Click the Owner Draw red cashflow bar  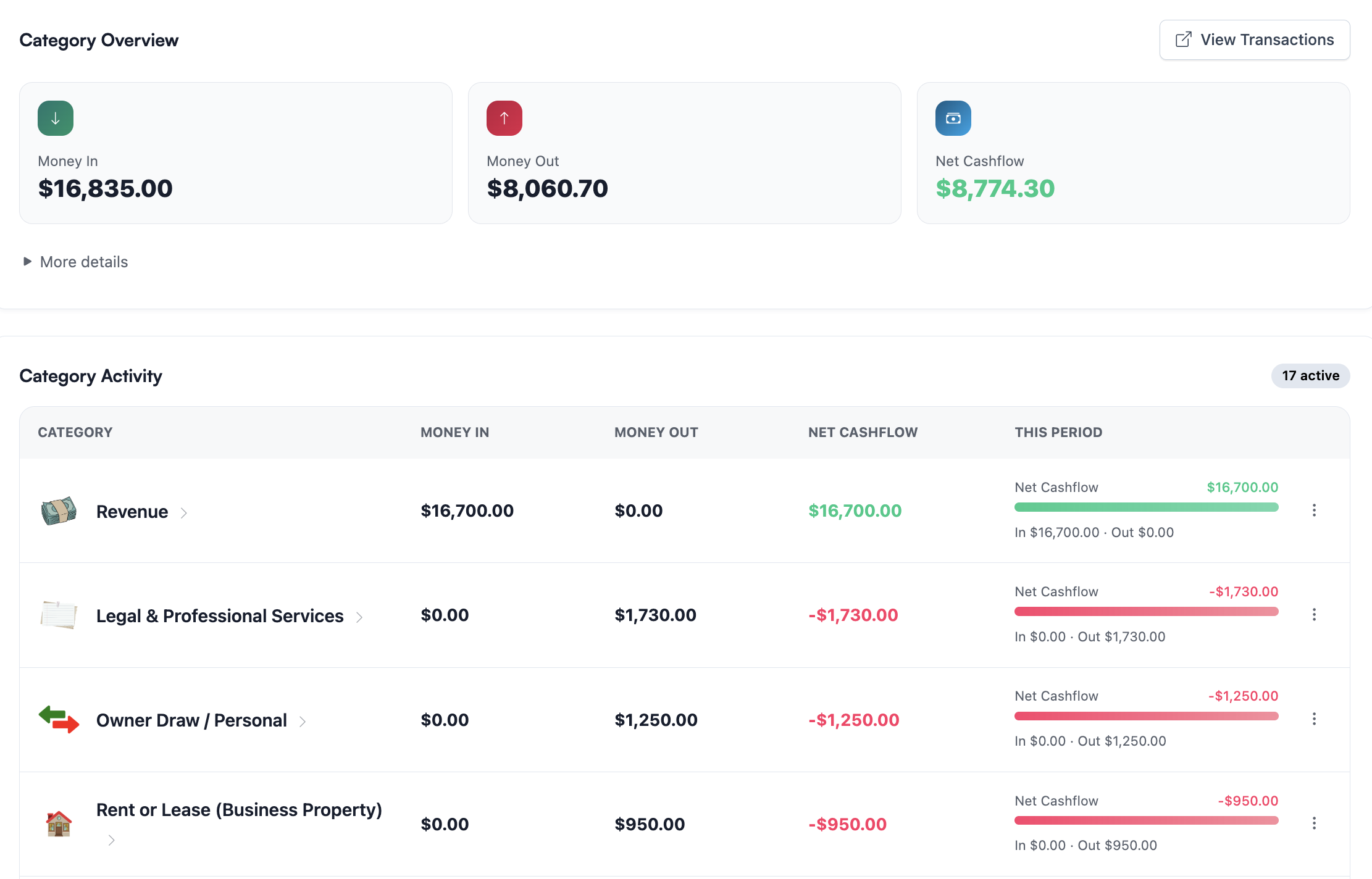coord(1146,716)
